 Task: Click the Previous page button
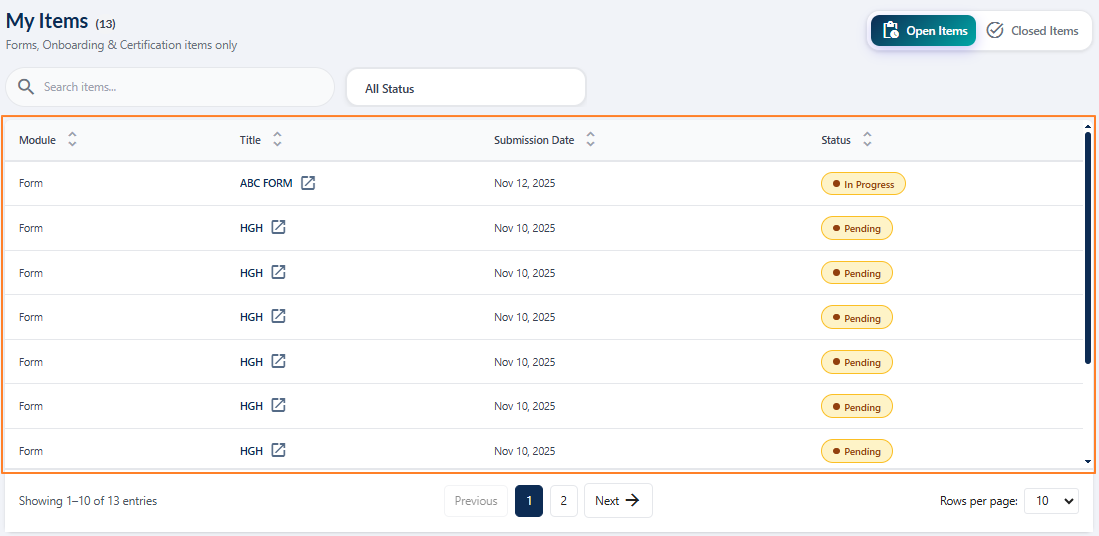pos(476,501)
